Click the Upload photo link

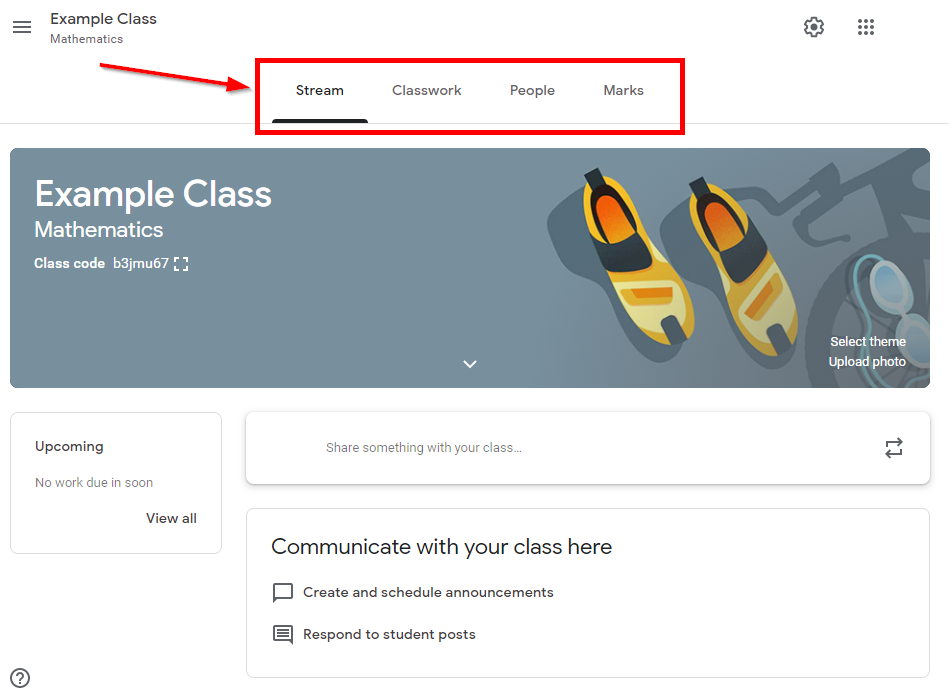[x=867, y=362]
